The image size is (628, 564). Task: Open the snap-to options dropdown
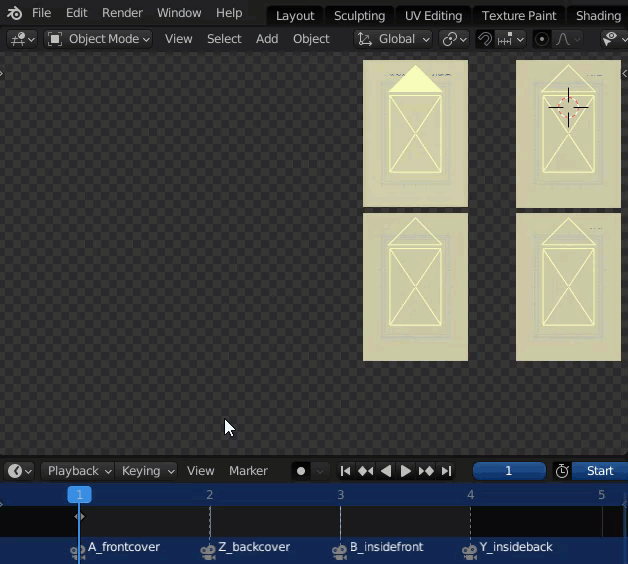pos(510,39)
